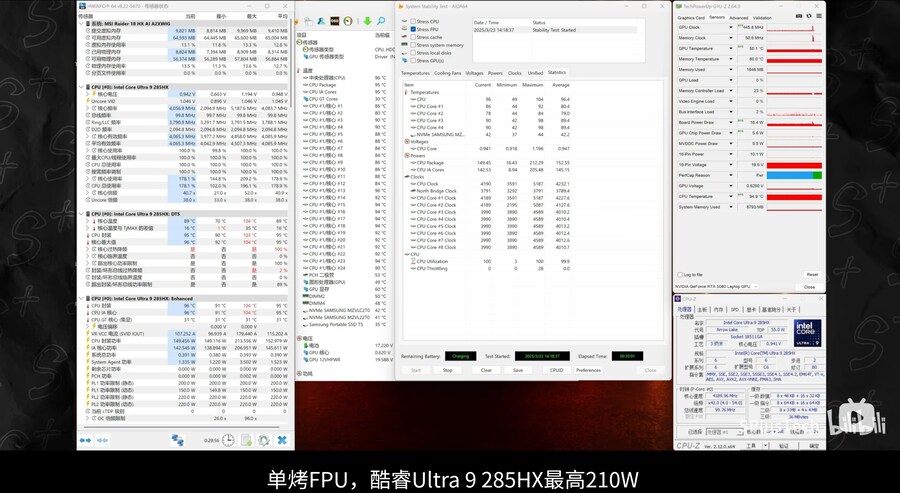Click HWiNFO log to file icon
This screenshot has height=493, width=900.
pyautogui.click(x=246, y=440)
